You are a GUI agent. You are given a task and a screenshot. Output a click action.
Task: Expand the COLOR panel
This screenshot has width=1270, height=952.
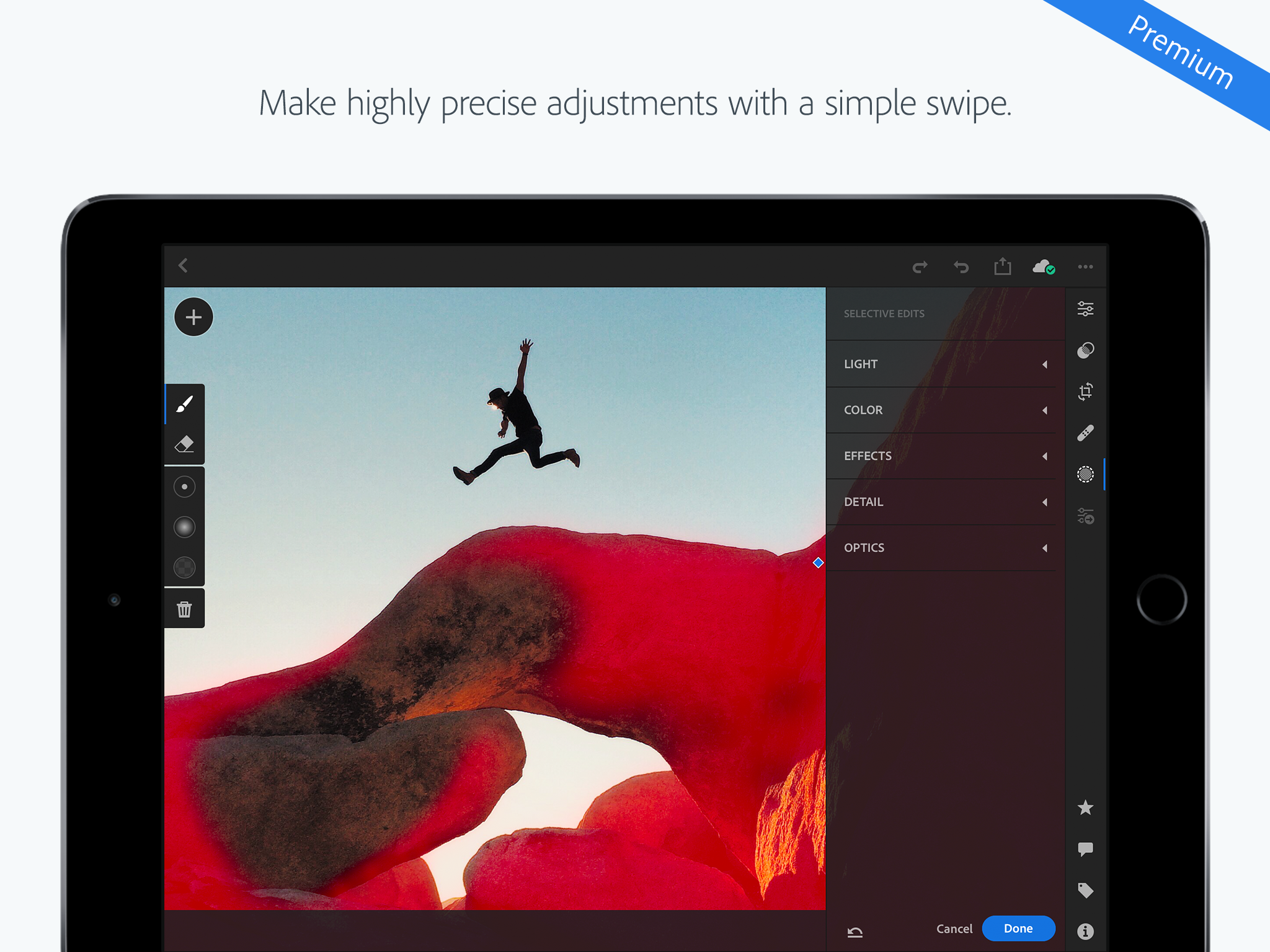click(941, 410)
